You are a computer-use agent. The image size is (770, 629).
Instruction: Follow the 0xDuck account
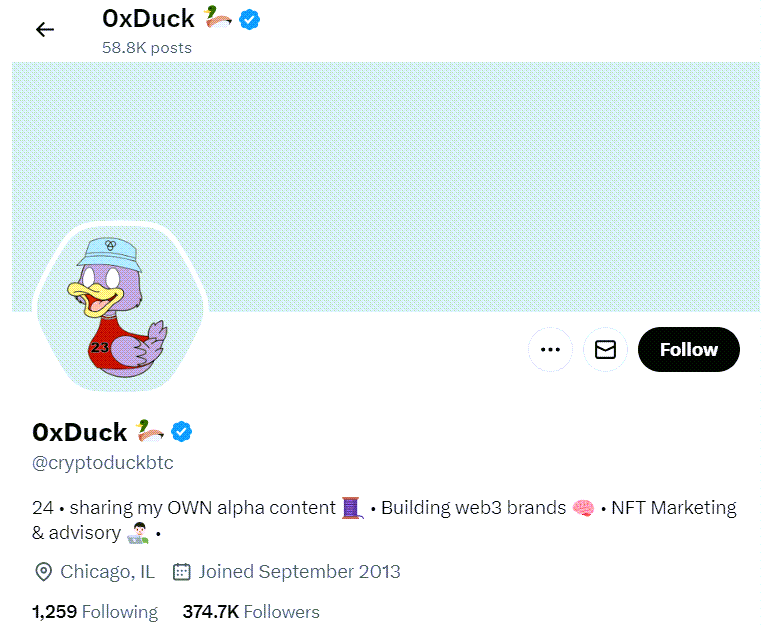pos(688,350)
